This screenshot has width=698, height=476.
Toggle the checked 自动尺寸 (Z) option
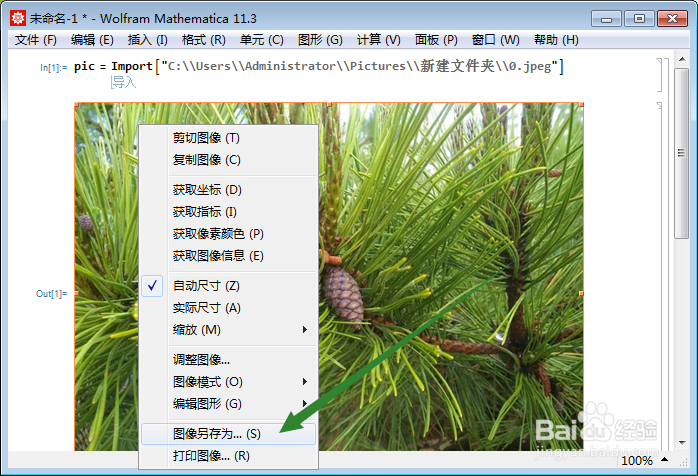click(229, 286)
